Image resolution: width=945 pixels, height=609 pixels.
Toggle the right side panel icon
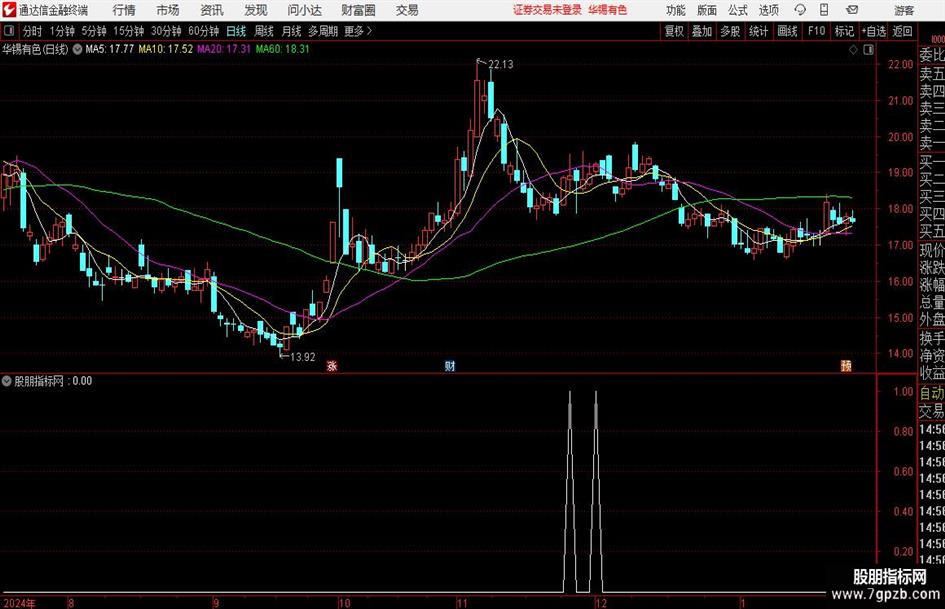pyautogui.click(x=868, y=50)
